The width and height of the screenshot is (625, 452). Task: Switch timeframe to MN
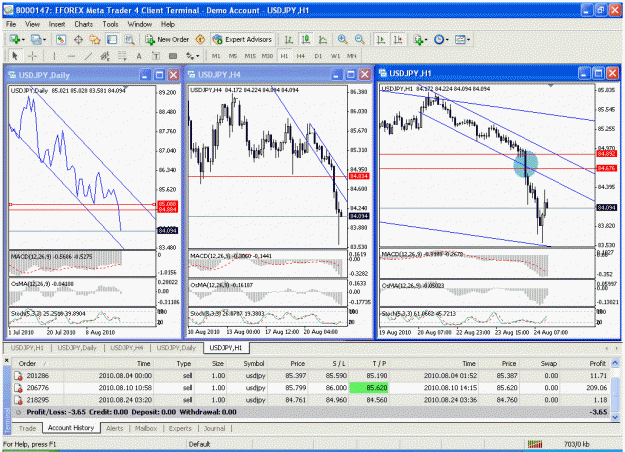coord(352,56)
